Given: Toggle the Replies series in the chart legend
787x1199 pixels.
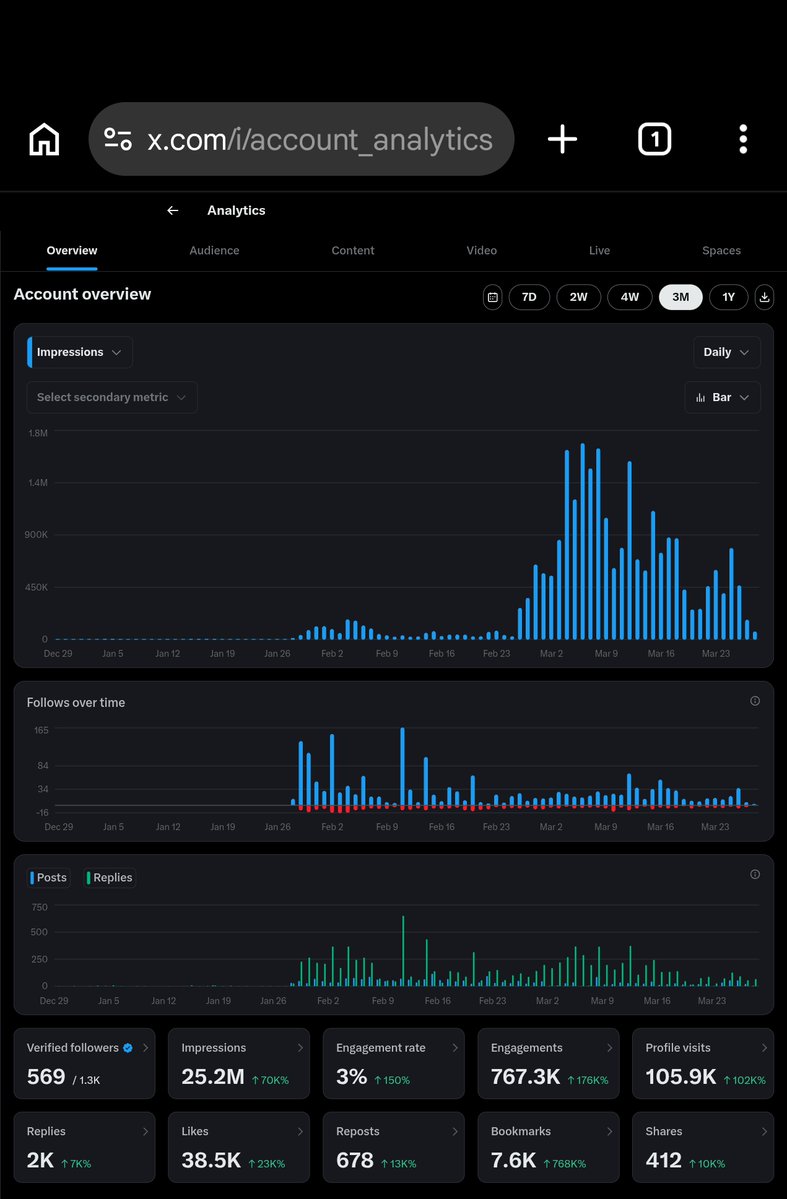Looking at the screenshot, I should coord(109,878).
